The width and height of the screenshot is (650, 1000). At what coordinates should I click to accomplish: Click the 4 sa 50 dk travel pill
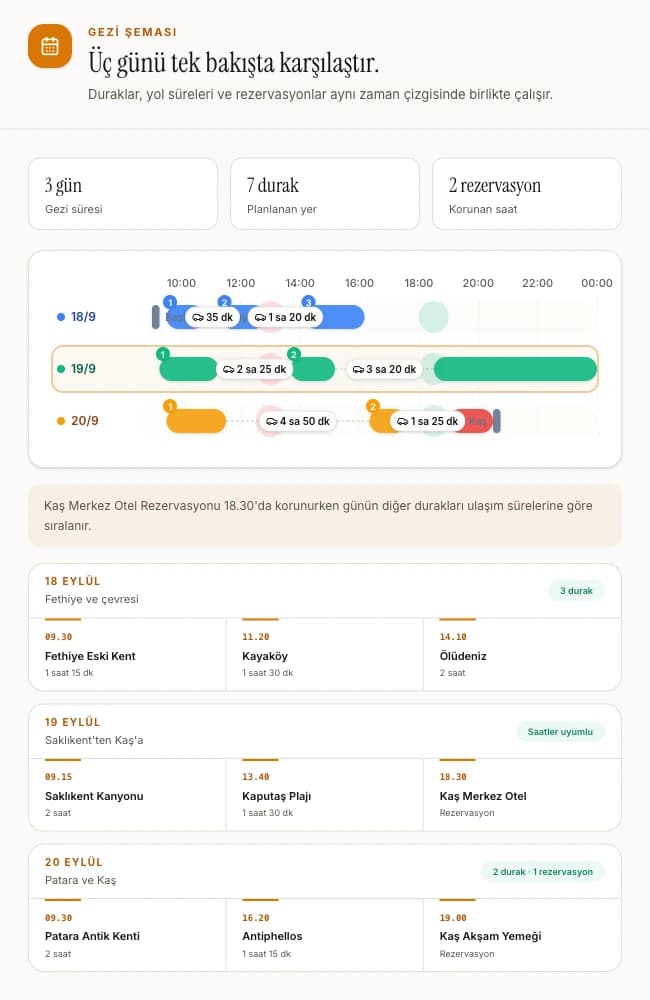tap(298, 421)
